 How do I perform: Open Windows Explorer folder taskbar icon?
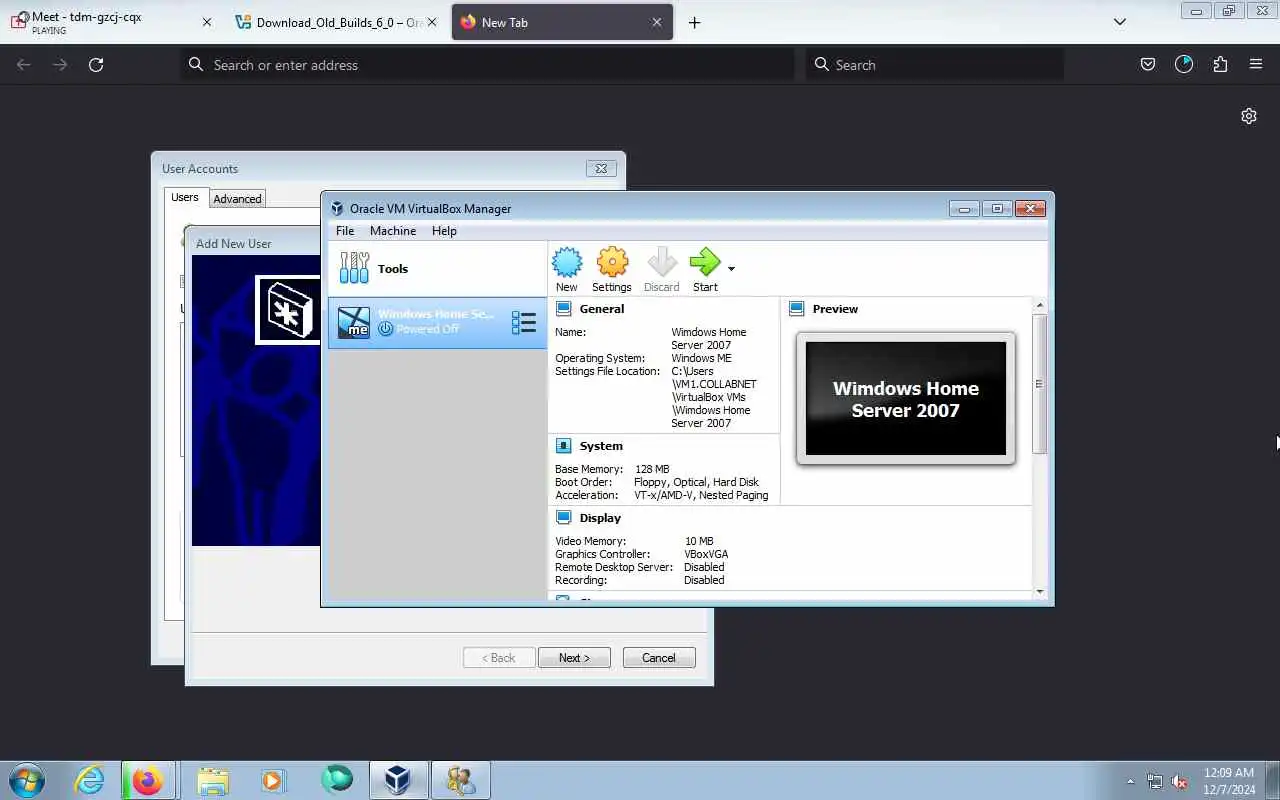tap(213, 780)
